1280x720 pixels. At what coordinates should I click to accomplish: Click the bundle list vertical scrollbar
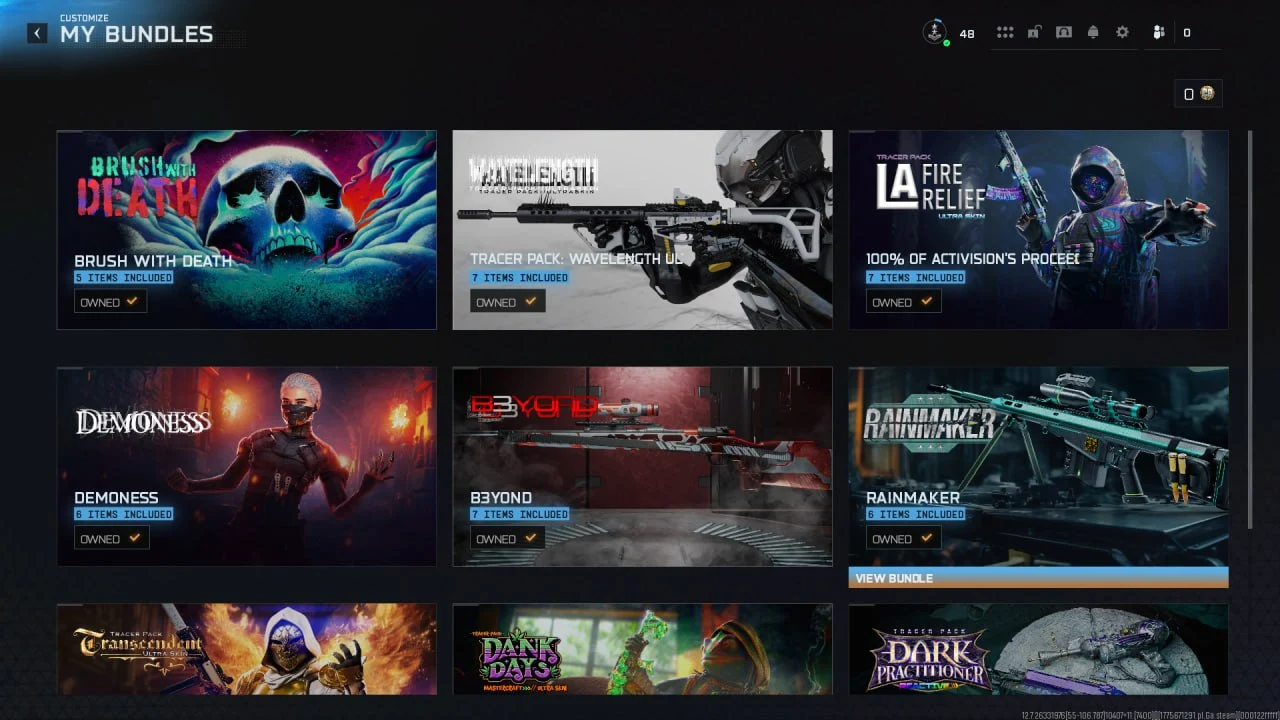pos(1249,330)
